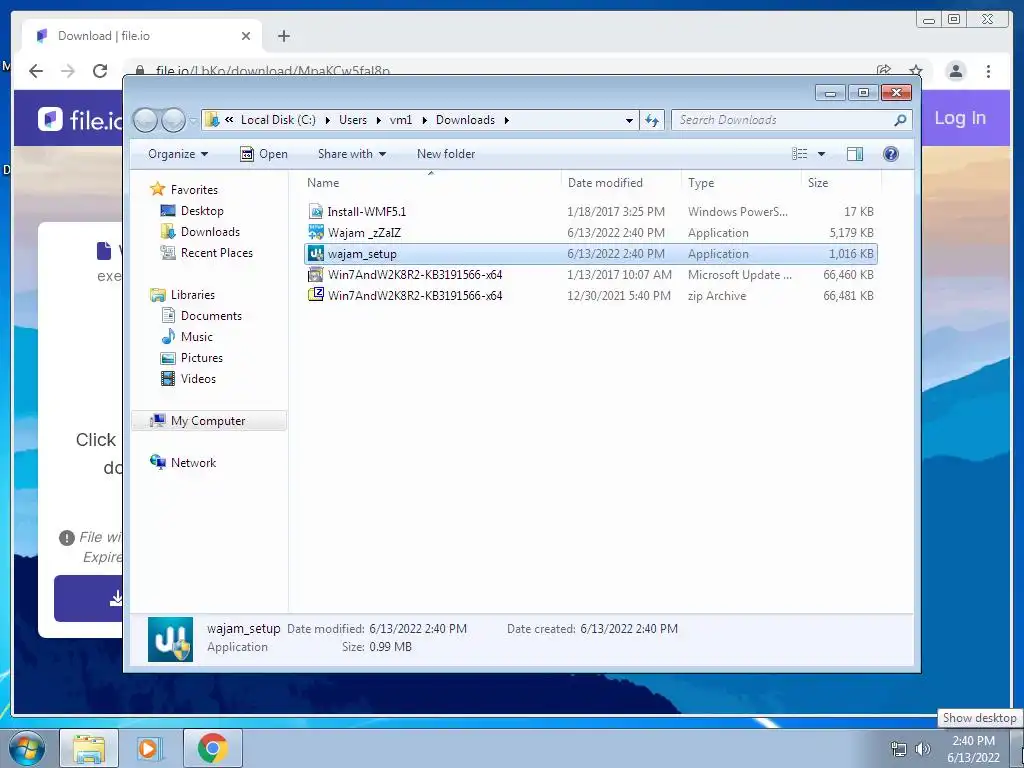Click the Favorites star icon
Screen dimensions: 1024x768
tap(157, 189)
